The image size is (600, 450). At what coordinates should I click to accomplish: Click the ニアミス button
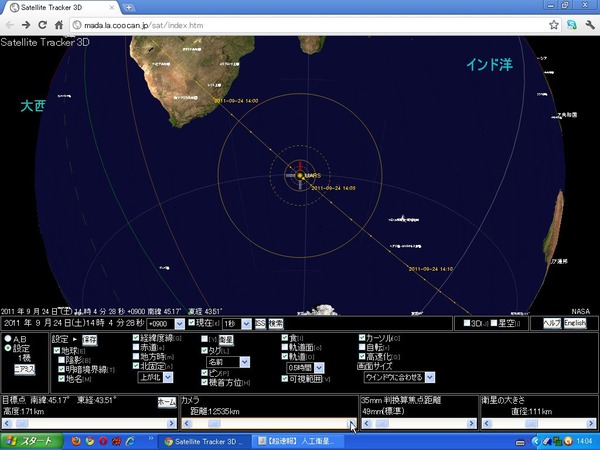click(x=24, y=369)
